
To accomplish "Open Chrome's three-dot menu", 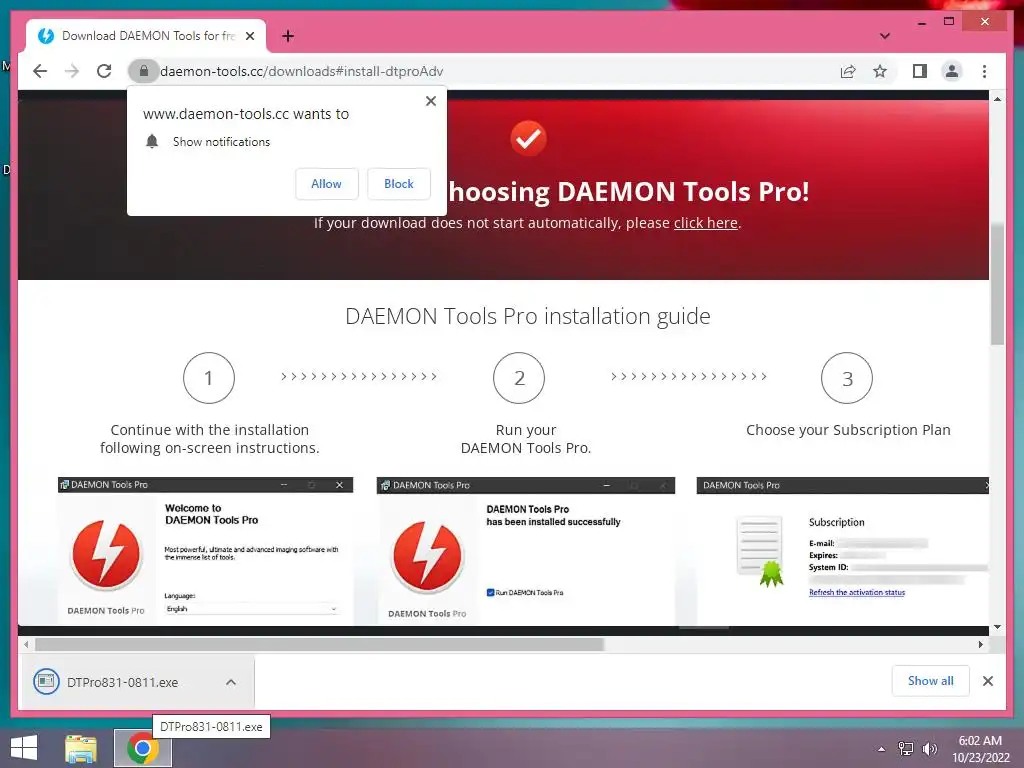I will [x=984, y=71].
